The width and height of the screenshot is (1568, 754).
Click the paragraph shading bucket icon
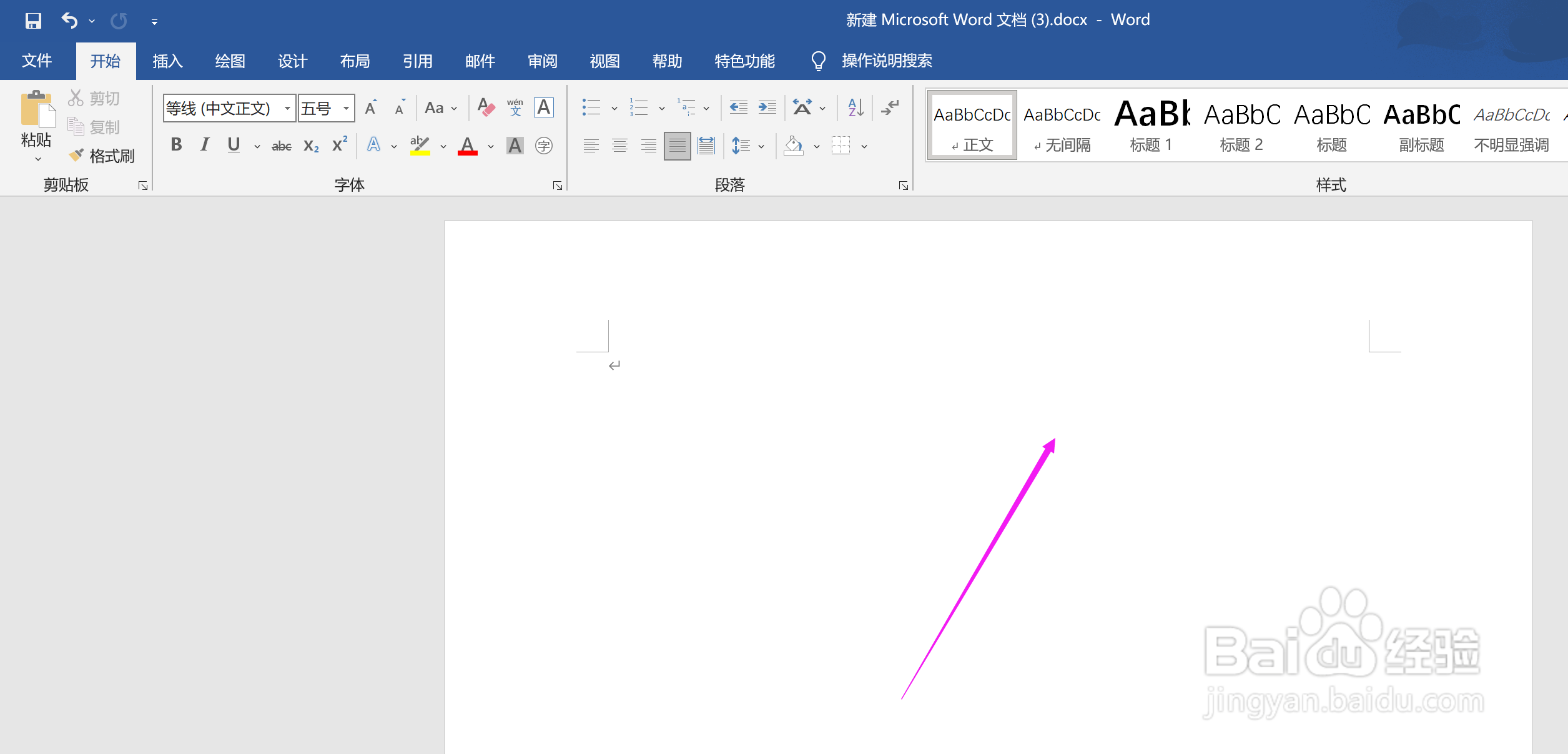coord(793,146)
